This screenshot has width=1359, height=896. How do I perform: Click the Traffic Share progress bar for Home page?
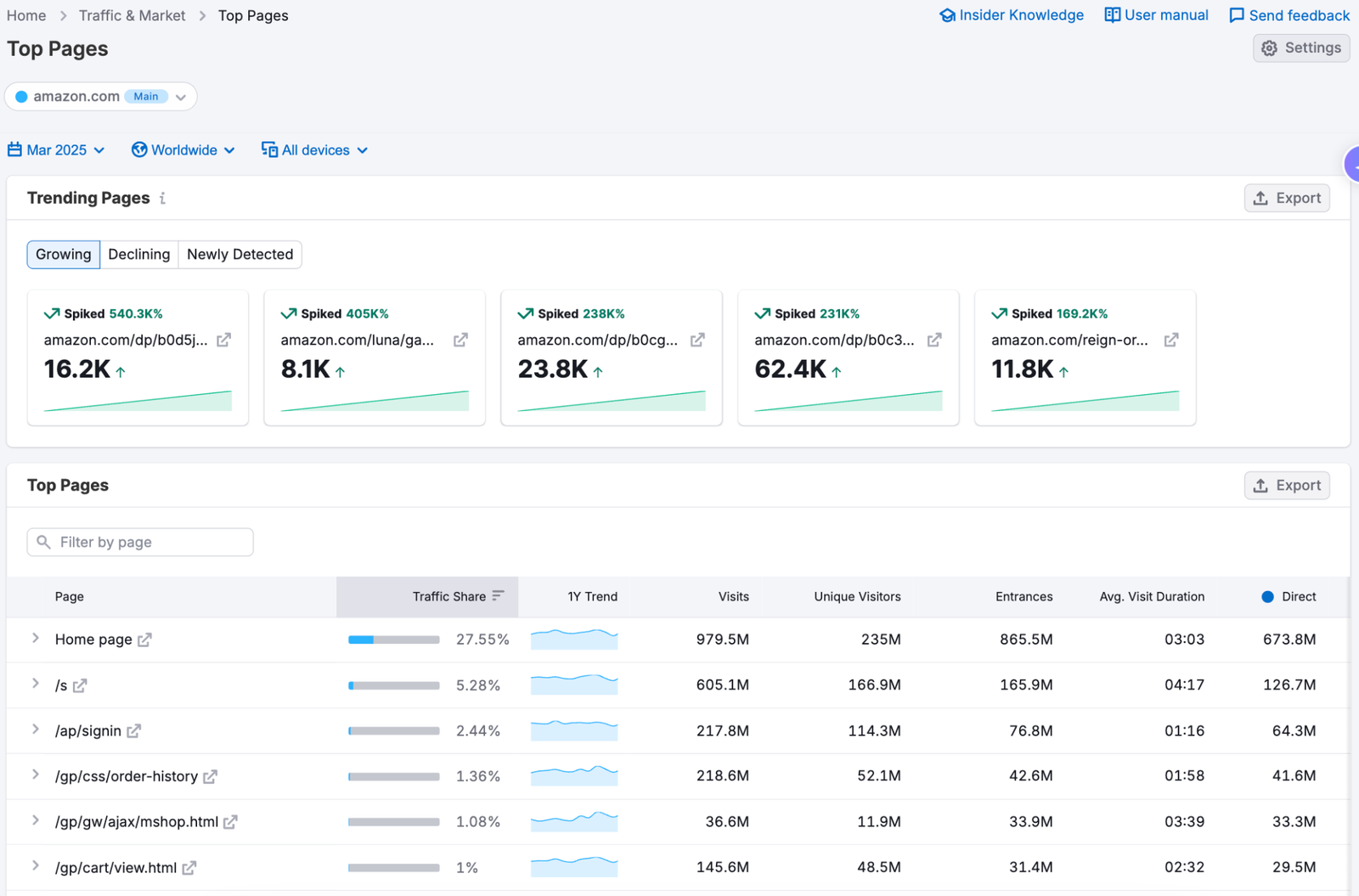[393, 639]
